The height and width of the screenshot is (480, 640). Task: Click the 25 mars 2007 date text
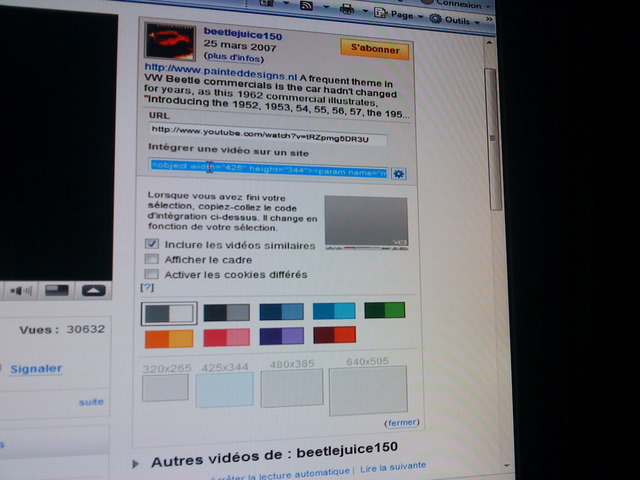tap(240, 46)
